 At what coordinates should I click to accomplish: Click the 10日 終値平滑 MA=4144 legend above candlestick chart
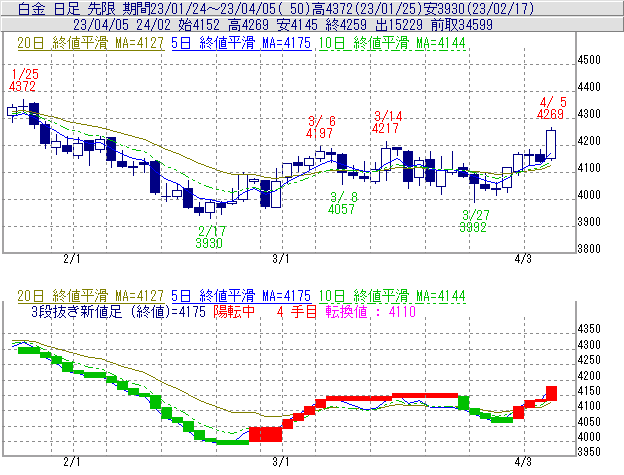[x=392, y=43]
